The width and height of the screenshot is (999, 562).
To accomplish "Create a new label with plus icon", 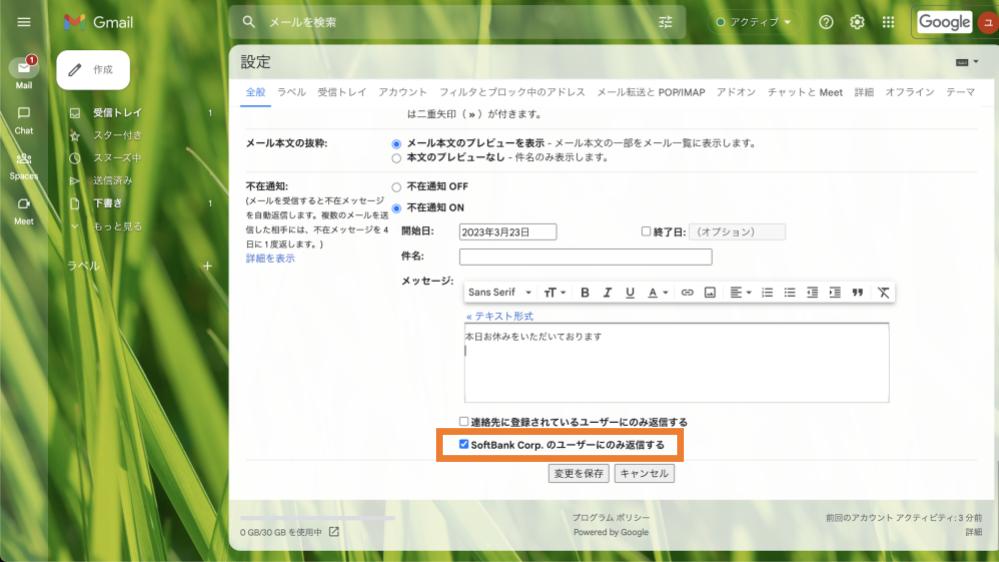I will (x=207, y=266).
